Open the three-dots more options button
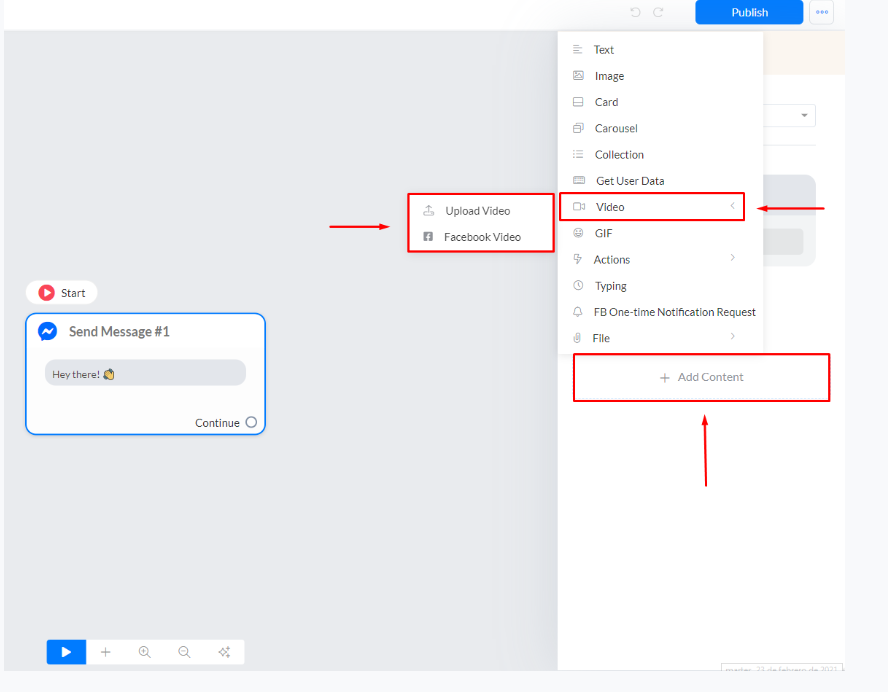This screenshot has width=888, height=692. (822, 12)
